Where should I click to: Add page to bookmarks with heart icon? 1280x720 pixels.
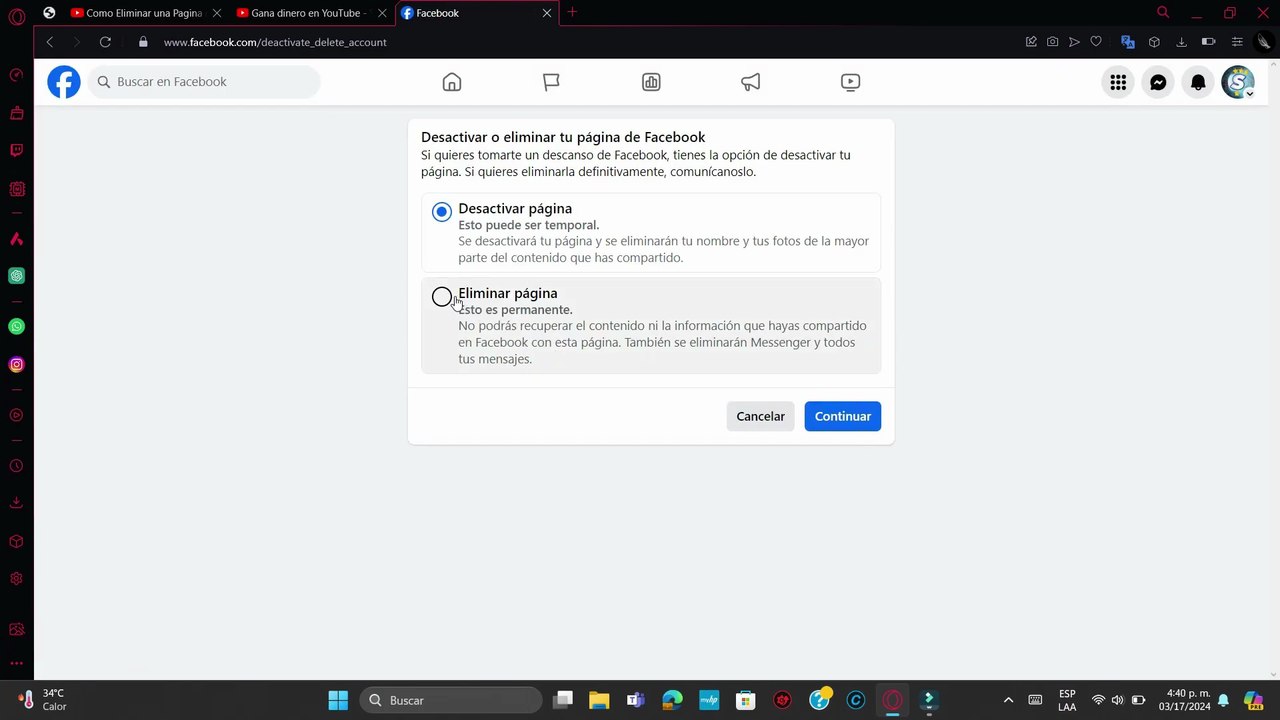[1096, 42]
